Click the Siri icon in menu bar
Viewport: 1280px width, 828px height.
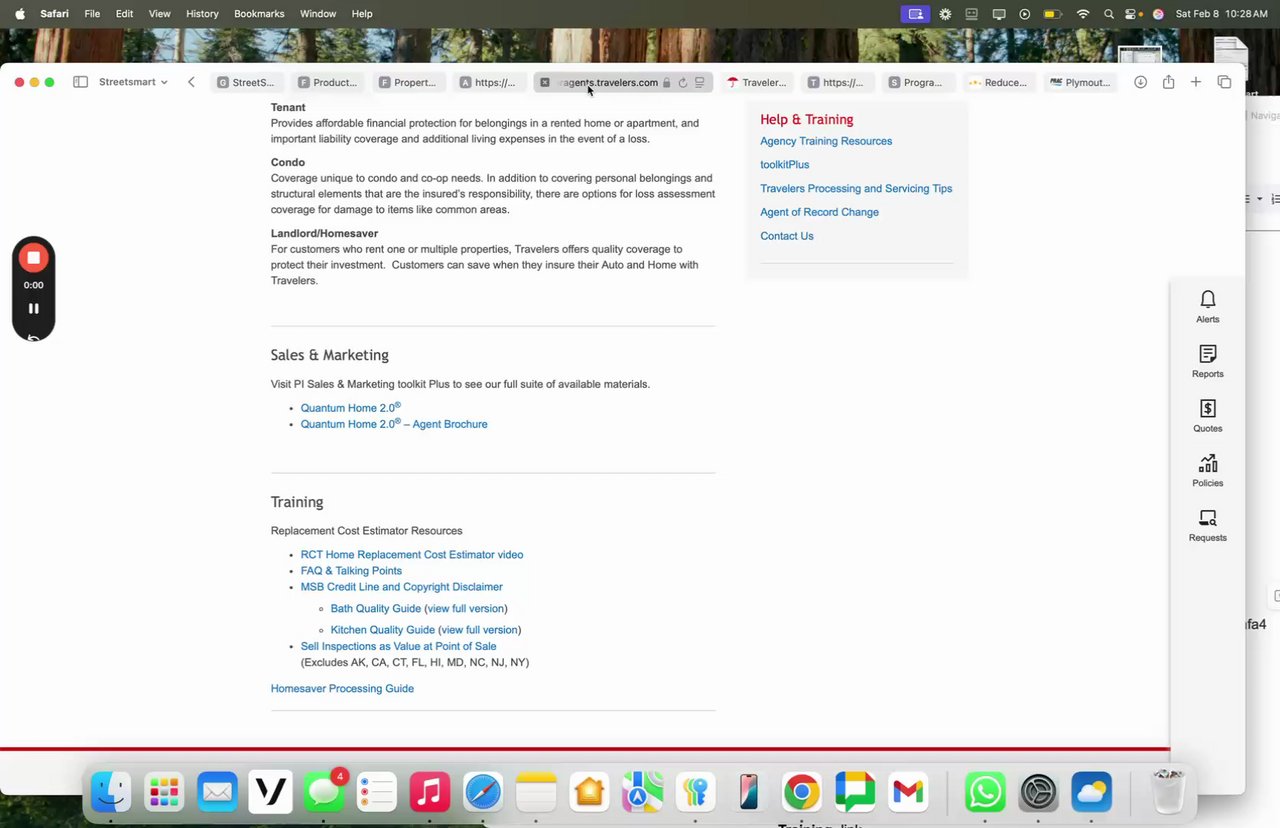pyautogui.click(x=1158, y=14)
